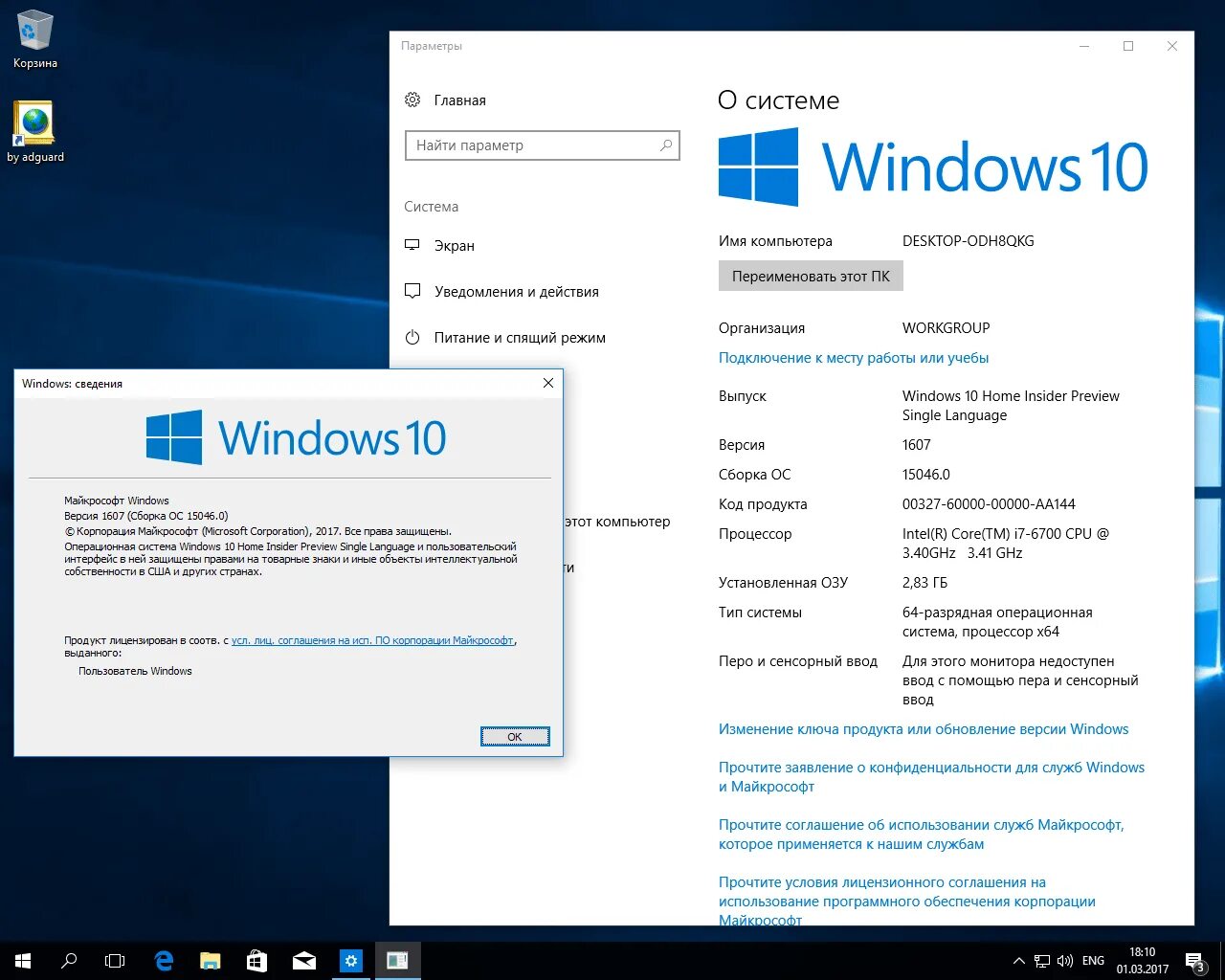1225x980 pixels.
Task: Open license agreement link in winver dialog
Action: [372, 640]
